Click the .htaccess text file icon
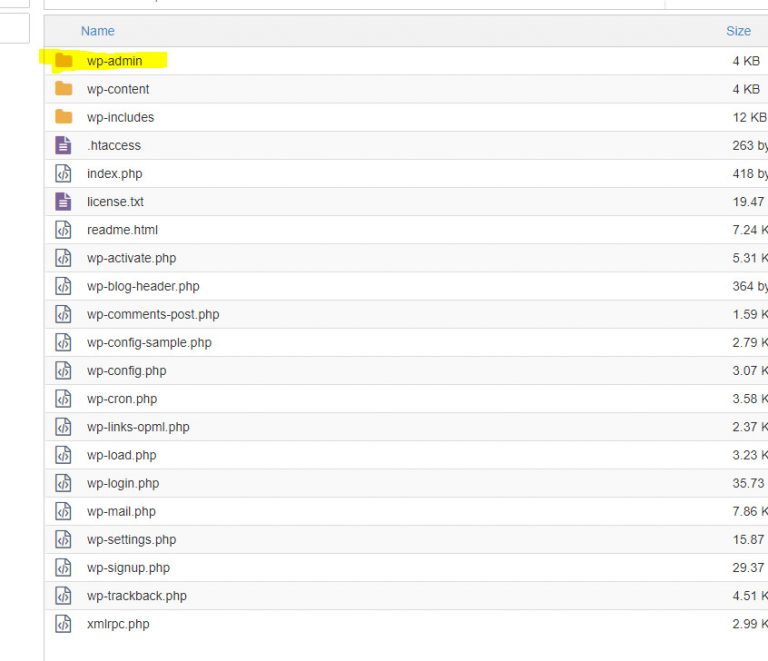The image size is (768, 661). (64, 145)
